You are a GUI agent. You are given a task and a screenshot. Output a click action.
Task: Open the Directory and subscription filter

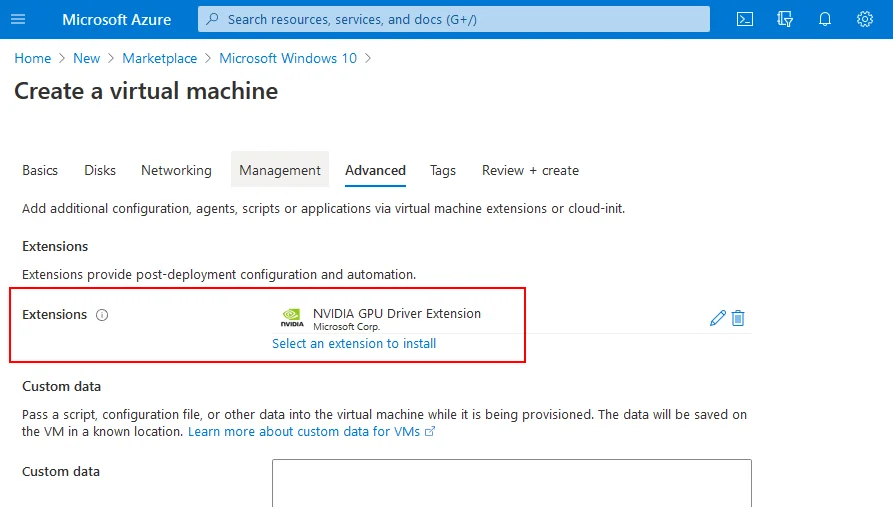tap(785, 19)
